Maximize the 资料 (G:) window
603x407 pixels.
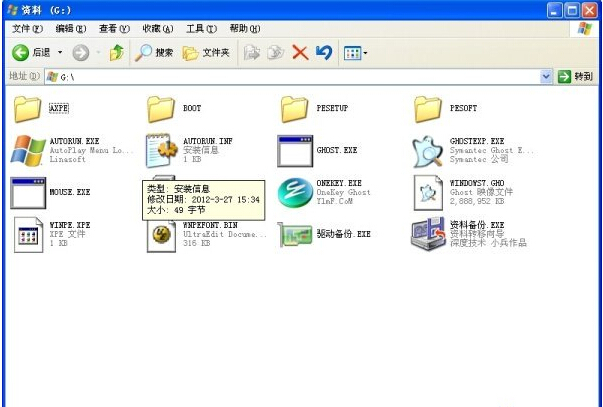point(572,11)
